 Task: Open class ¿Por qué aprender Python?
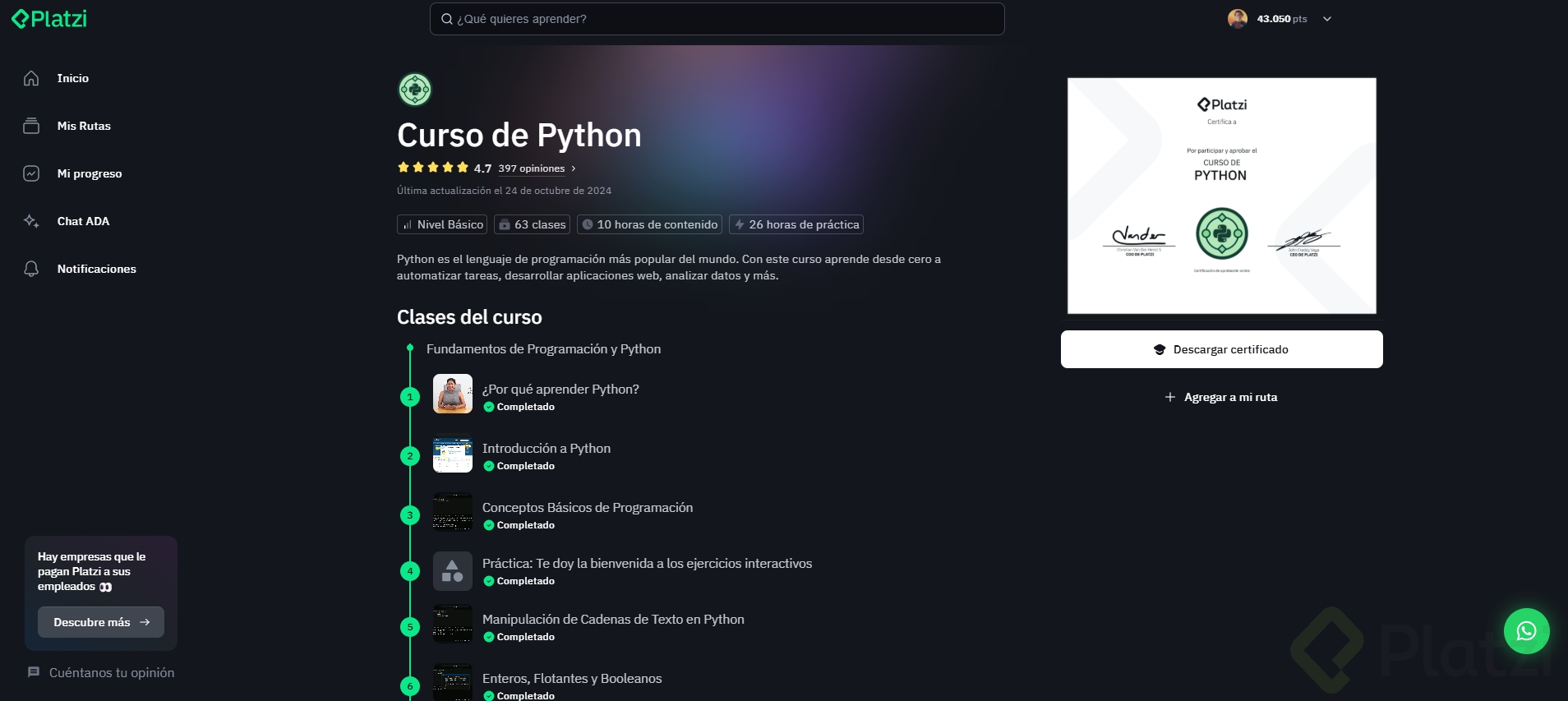(560, 390)
